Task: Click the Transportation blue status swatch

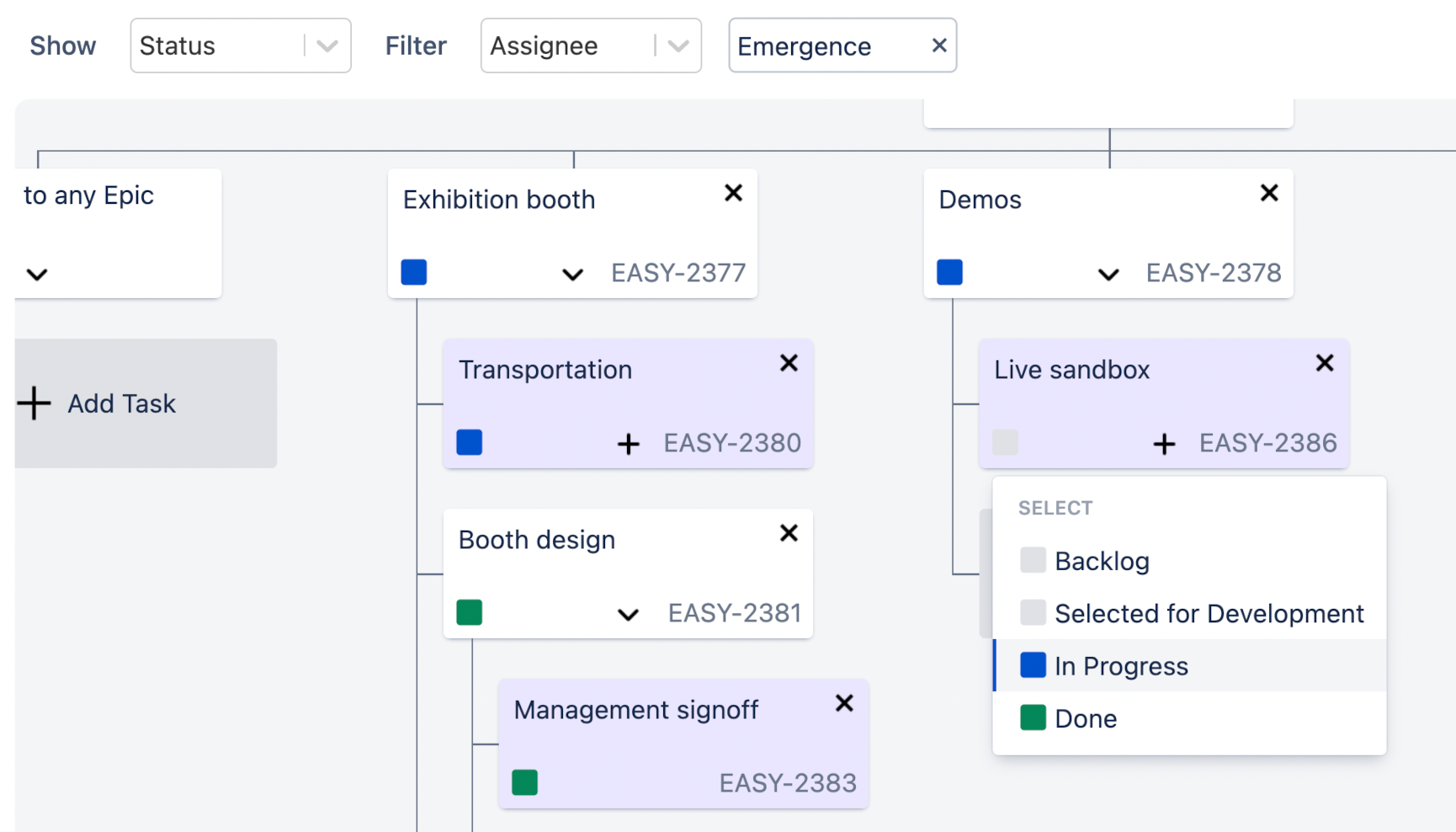Action: tap(470, 442)
